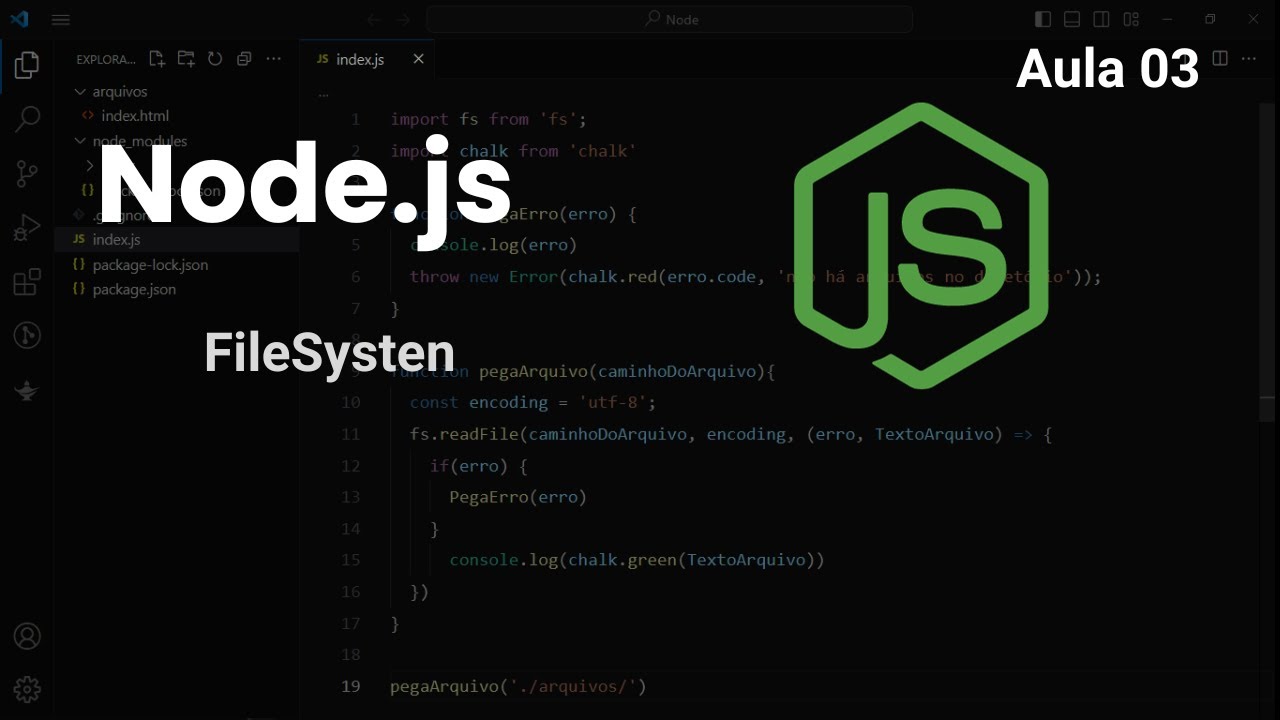This screenshot has width=1280, height=720.
Task: Click the first import fs line
Action: point(488,119)
